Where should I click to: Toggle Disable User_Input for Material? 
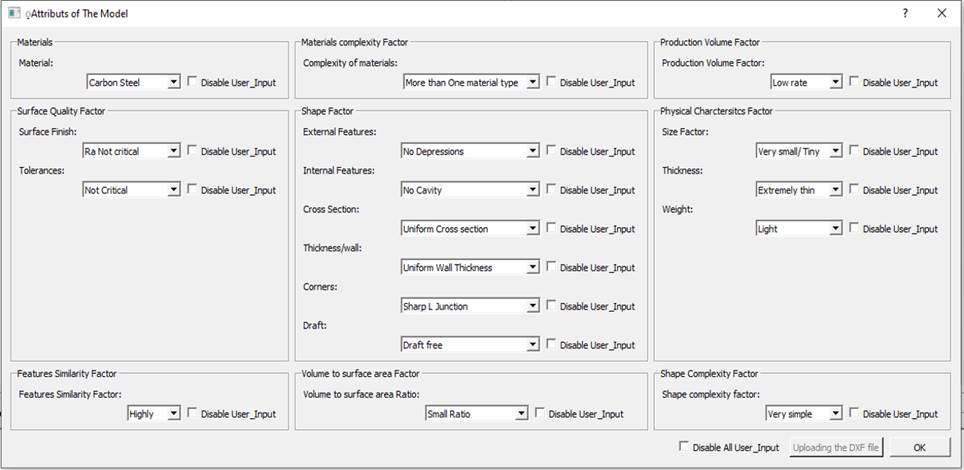(x=192, y=82)
